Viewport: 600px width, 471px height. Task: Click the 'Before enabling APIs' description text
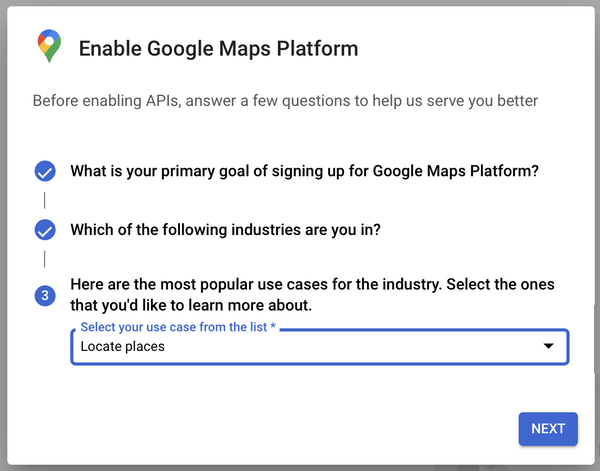click(285, 101)
